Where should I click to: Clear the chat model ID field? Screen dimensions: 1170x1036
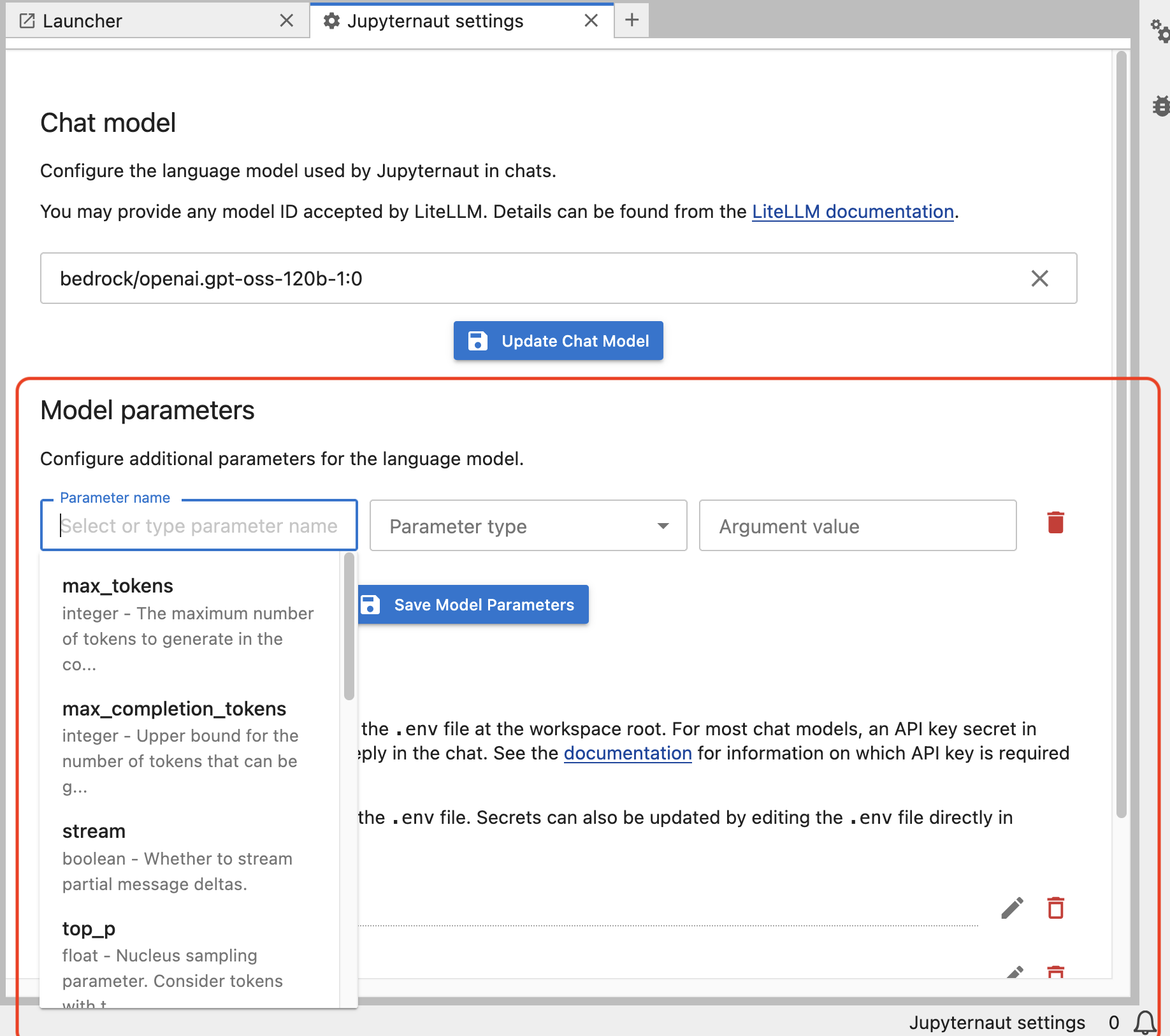coord(1039,278)
